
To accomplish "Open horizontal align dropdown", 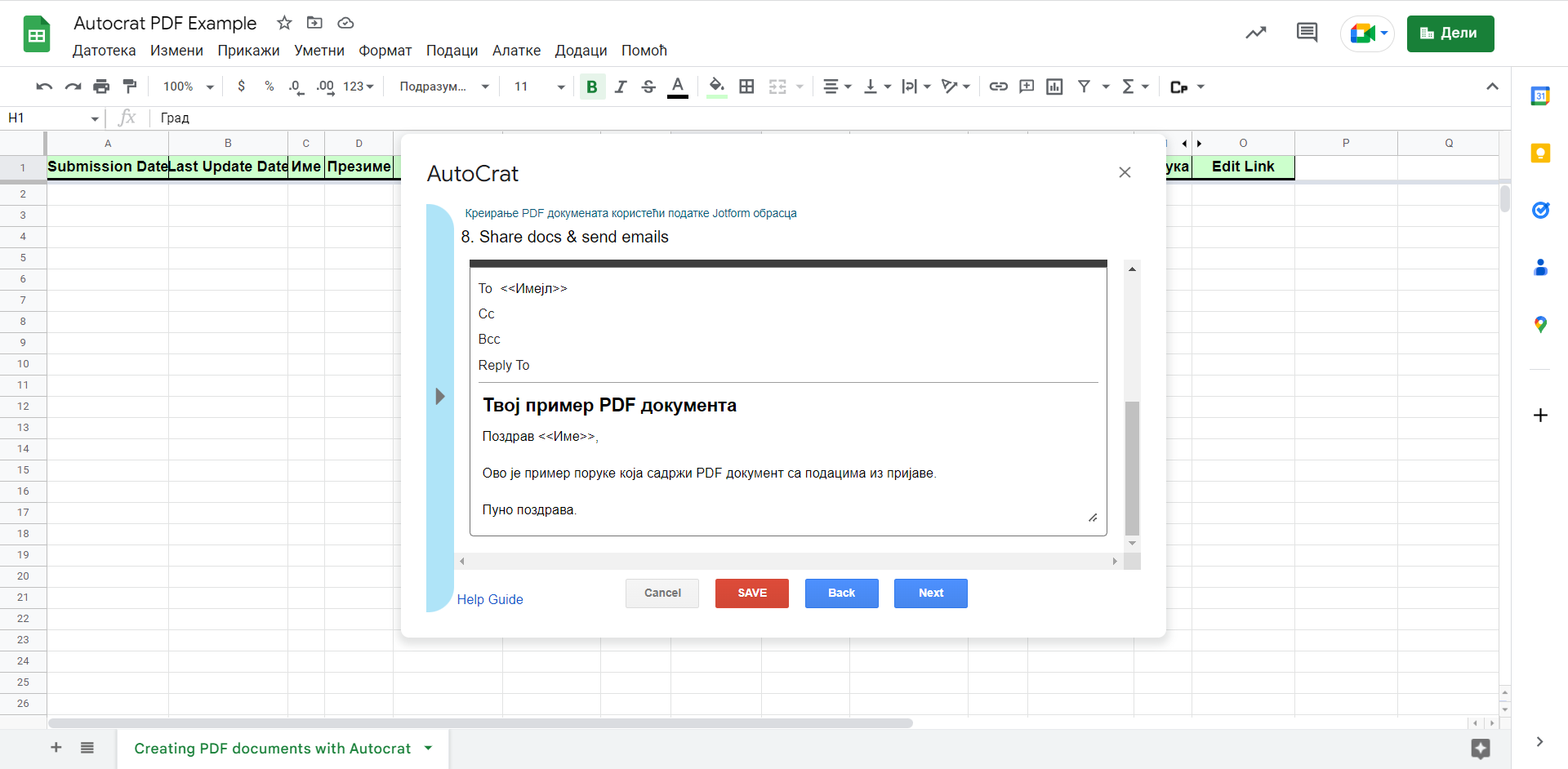I will [x=837, y=87].
